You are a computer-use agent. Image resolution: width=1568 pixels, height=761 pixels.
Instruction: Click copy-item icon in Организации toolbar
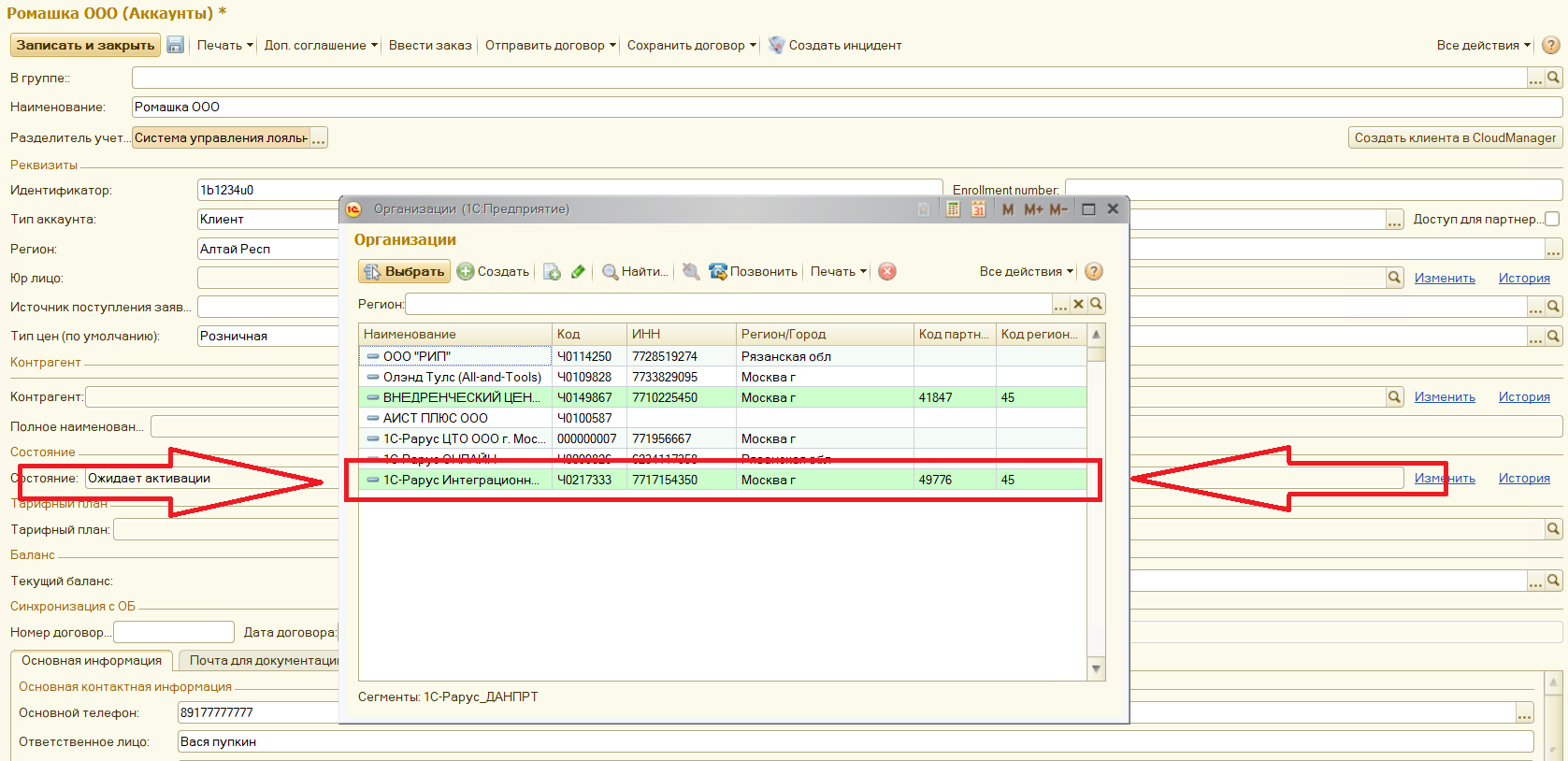coord(552,271)
